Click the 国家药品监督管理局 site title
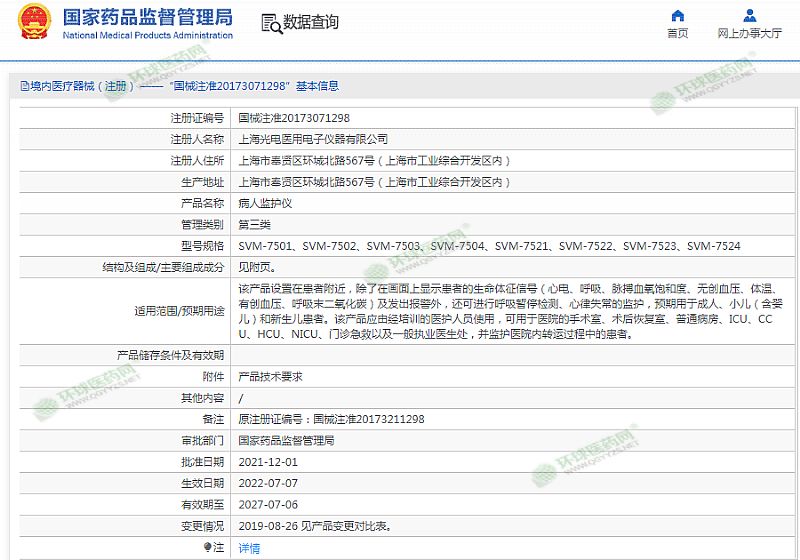Viewport: 800px width, 560px height. click(147, 16)
